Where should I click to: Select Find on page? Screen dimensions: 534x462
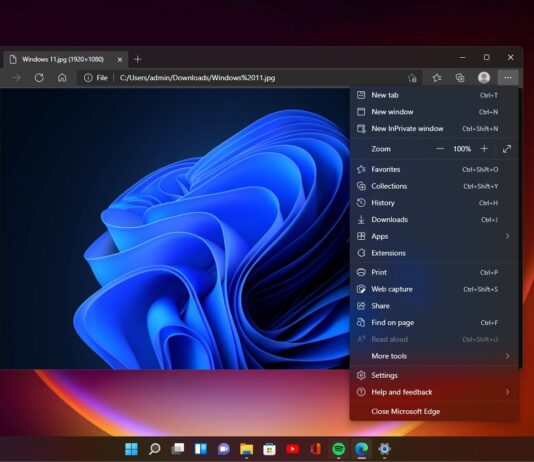click(x=434, y=322)
